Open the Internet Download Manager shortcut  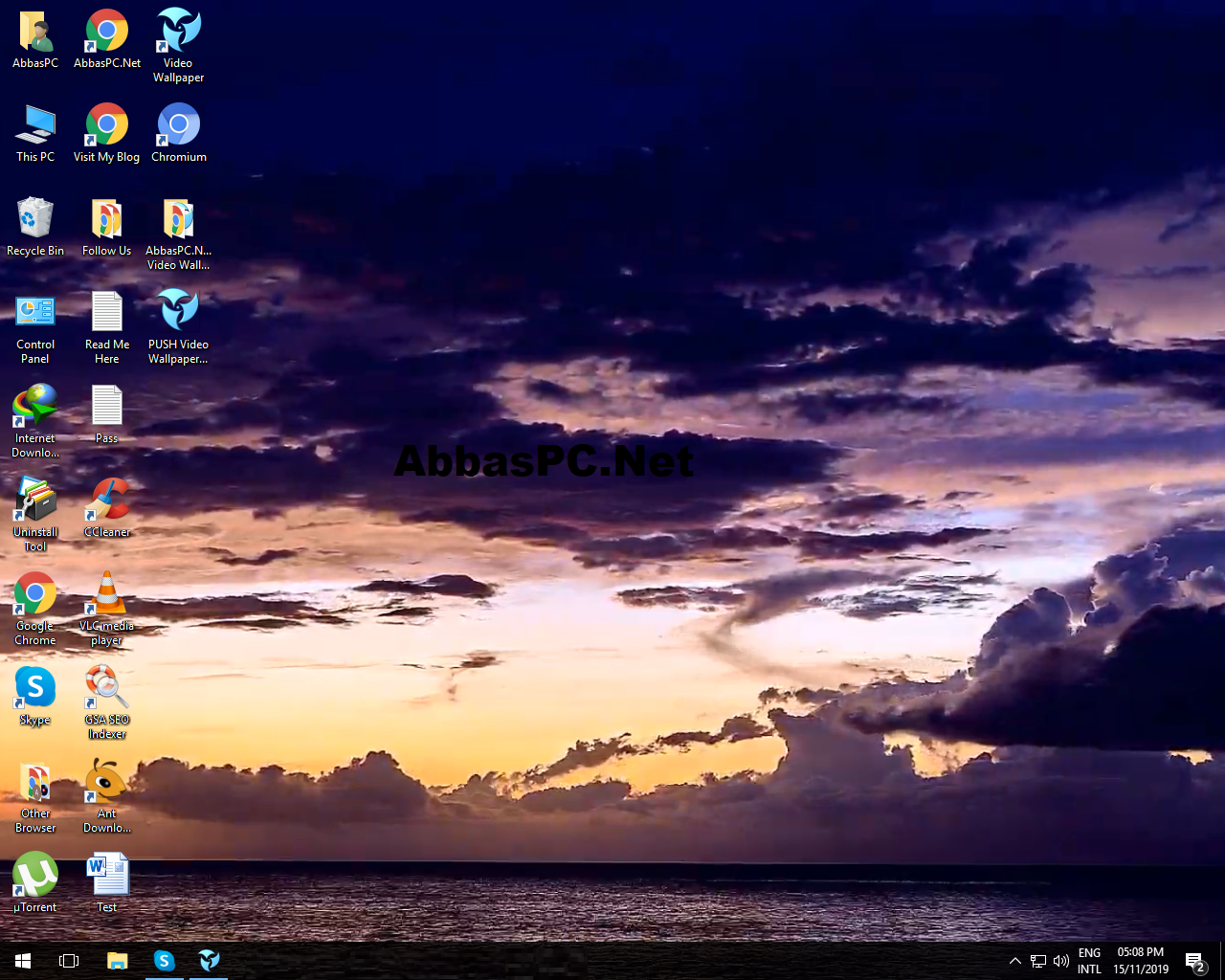click(35, 421)
